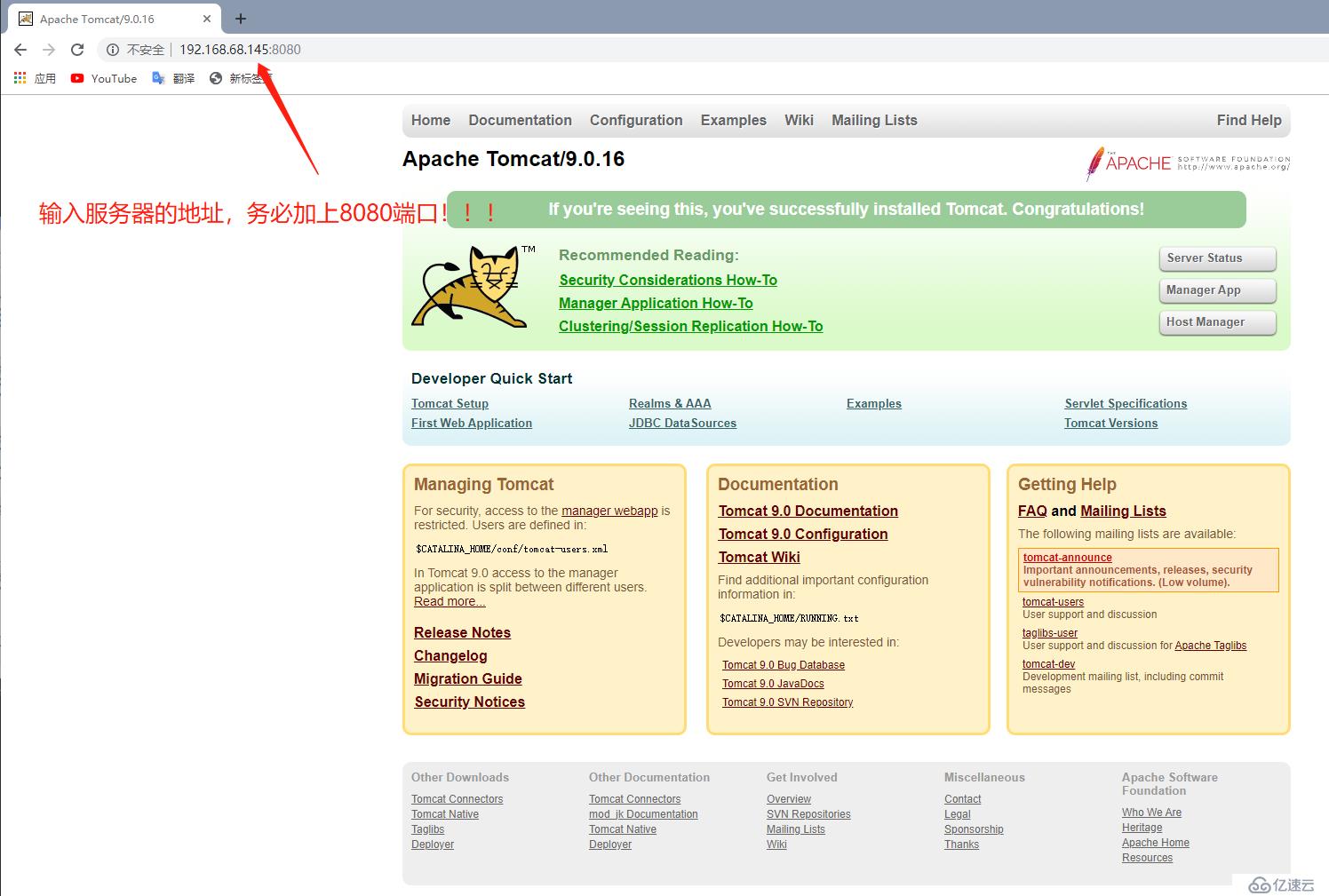
Task: Open Manager Application How-To link
Action: (x=656, y=303)
